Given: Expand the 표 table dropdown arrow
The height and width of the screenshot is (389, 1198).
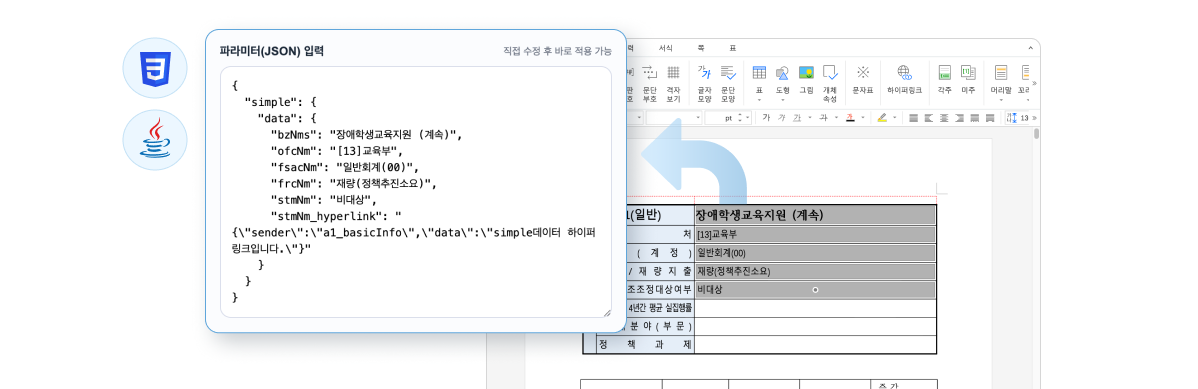Looking at the screenshot, I should click(759, 100).
